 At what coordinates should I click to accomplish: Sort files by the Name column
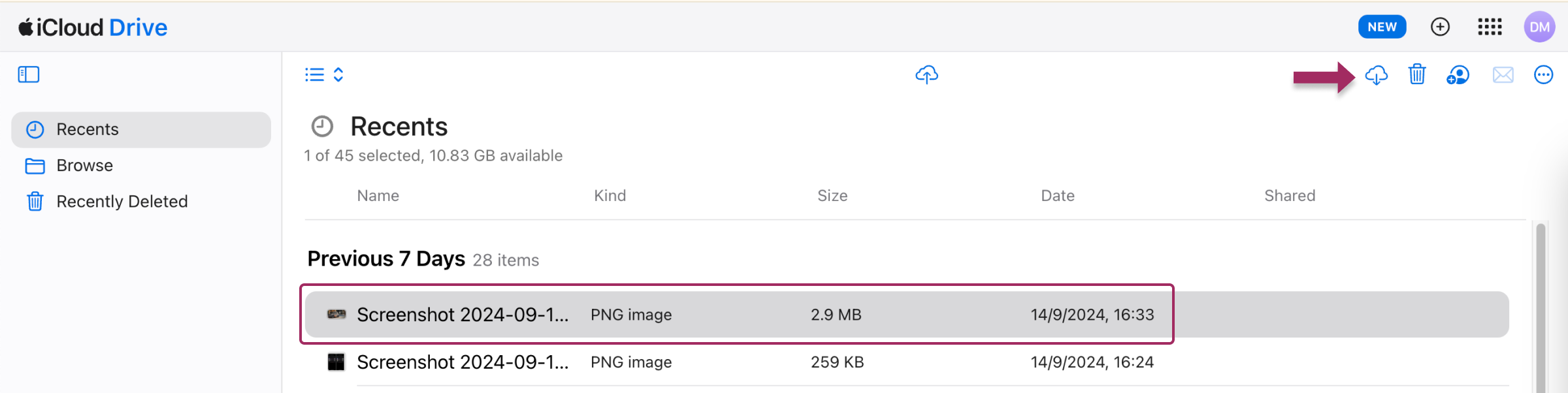(x=378, y=196)
